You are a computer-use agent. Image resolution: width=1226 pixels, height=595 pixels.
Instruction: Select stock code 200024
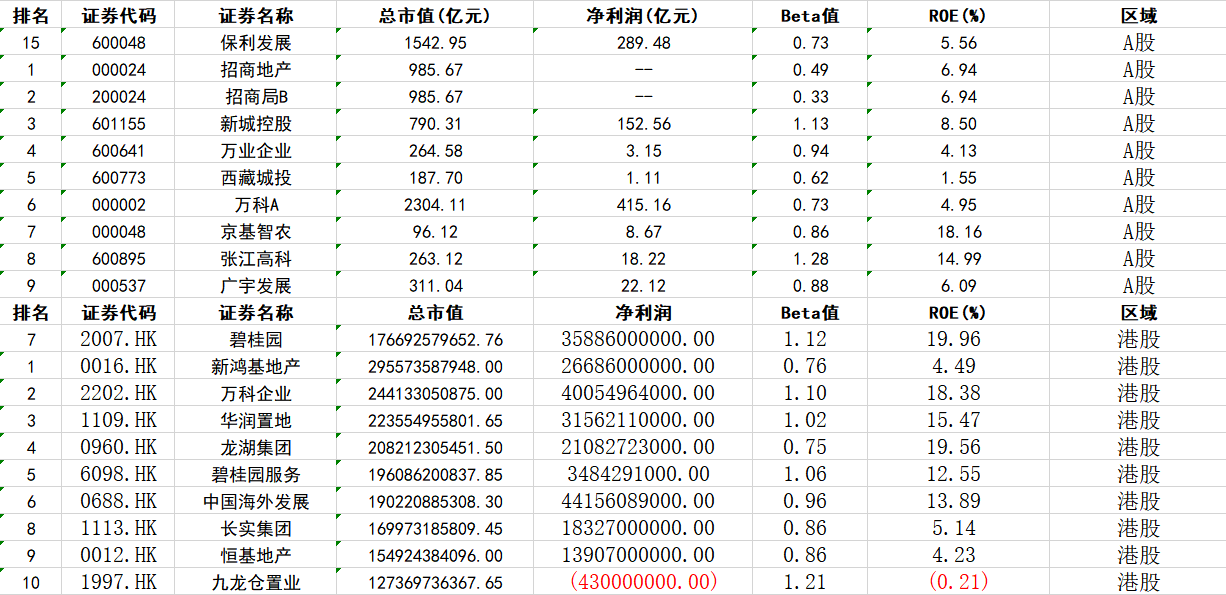[118, 97]
